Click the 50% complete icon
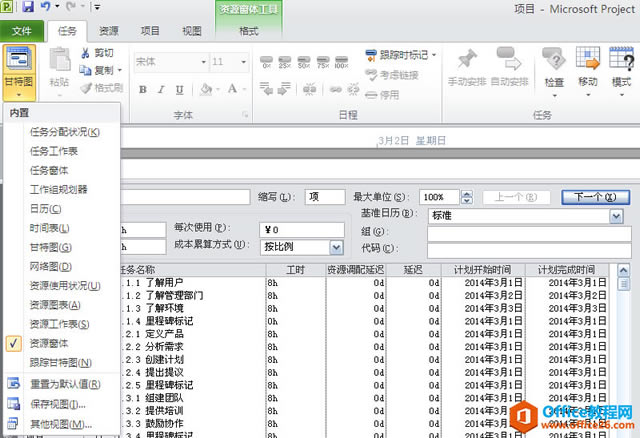The height and width of the screenshot is (438, 640). coord(304,62)
